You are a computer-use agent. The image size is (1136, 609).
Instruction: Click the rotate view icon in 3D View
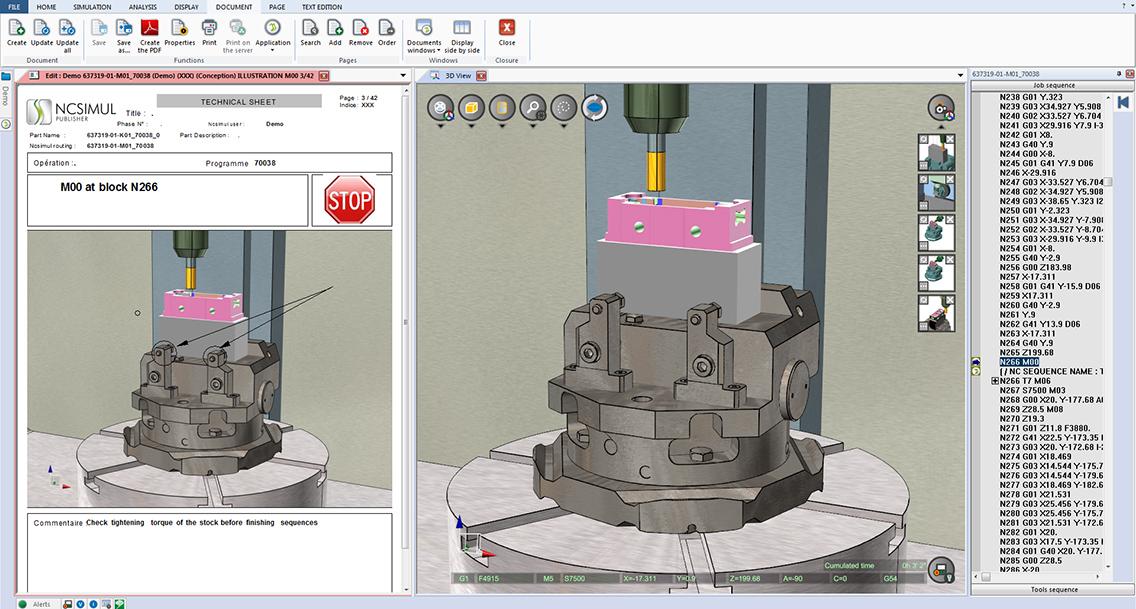[x=594, y=108]
